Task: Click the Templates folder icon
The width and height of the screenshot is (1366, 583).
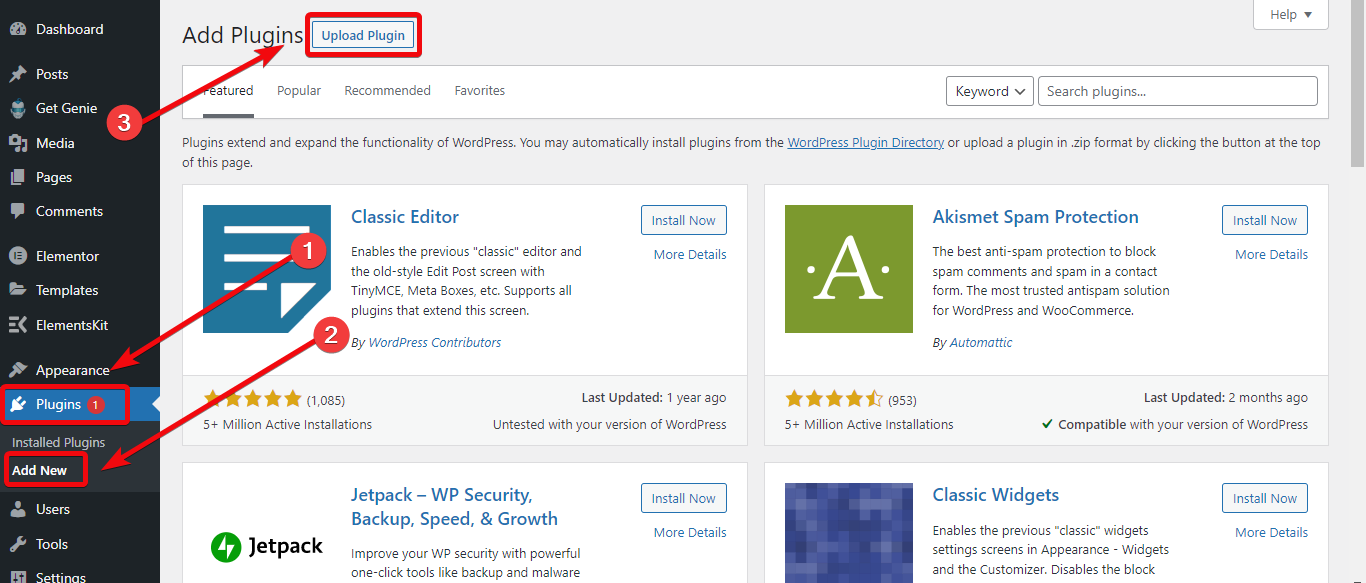Action: [18, 290]
